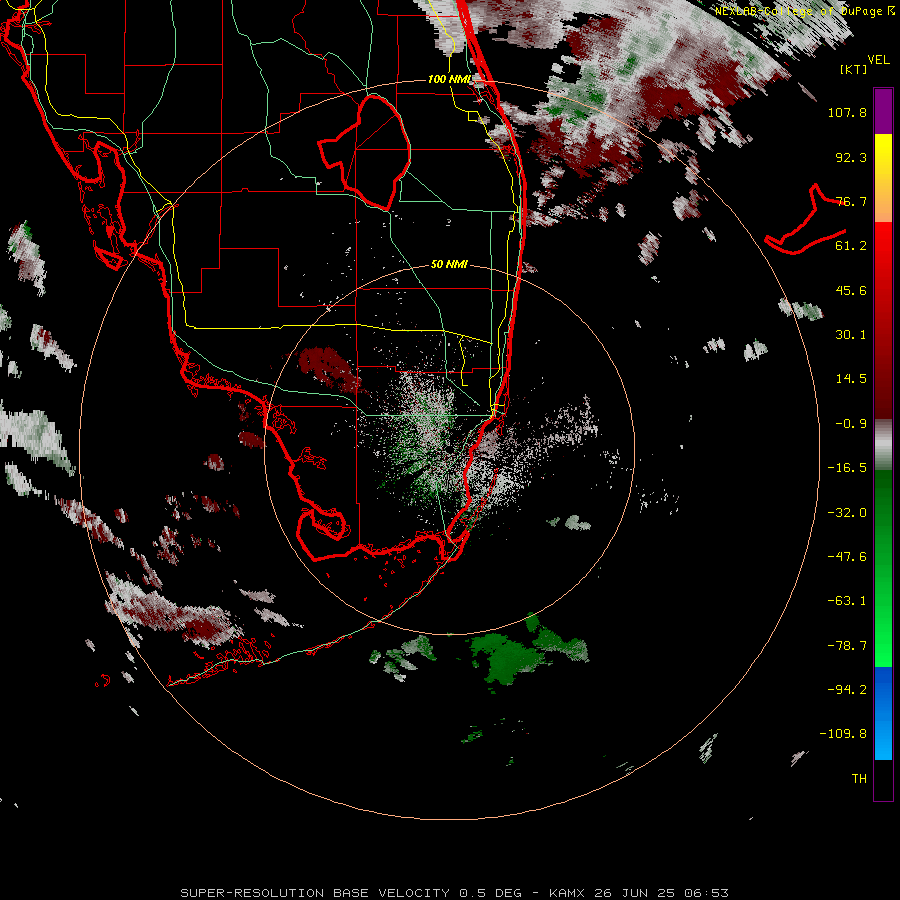Viewport: 900px width, 900px height.
Task: Click the VEL legend title
Action: (x=878, y=60)
